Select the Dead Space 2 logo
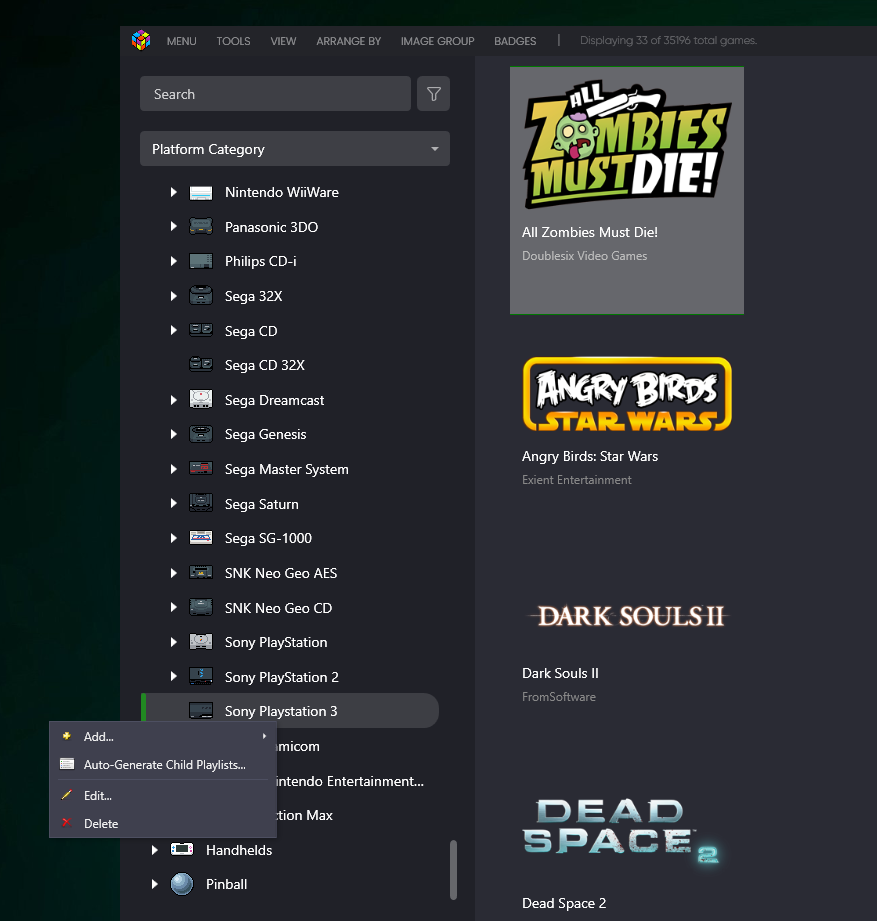This screenshot has height=921, width=877. point(620,831)
